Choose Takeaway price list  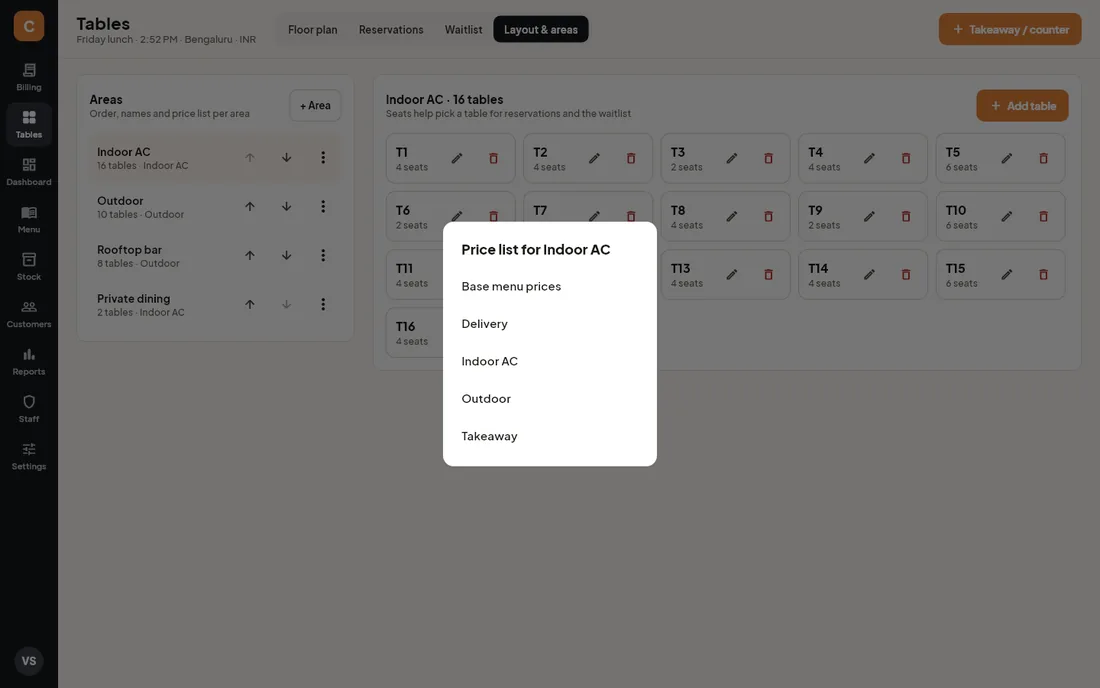pos(550,436)
